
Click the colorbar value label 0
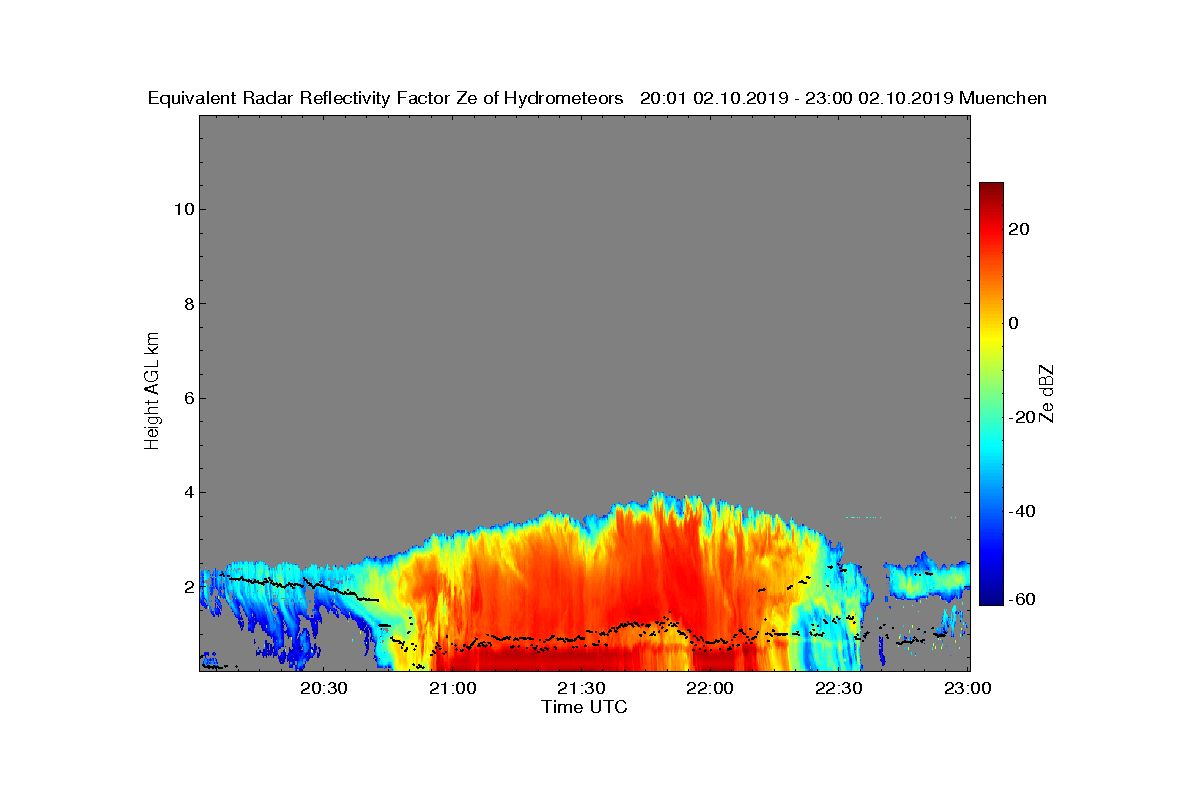pyautogui.click(x=1014, y=323)
